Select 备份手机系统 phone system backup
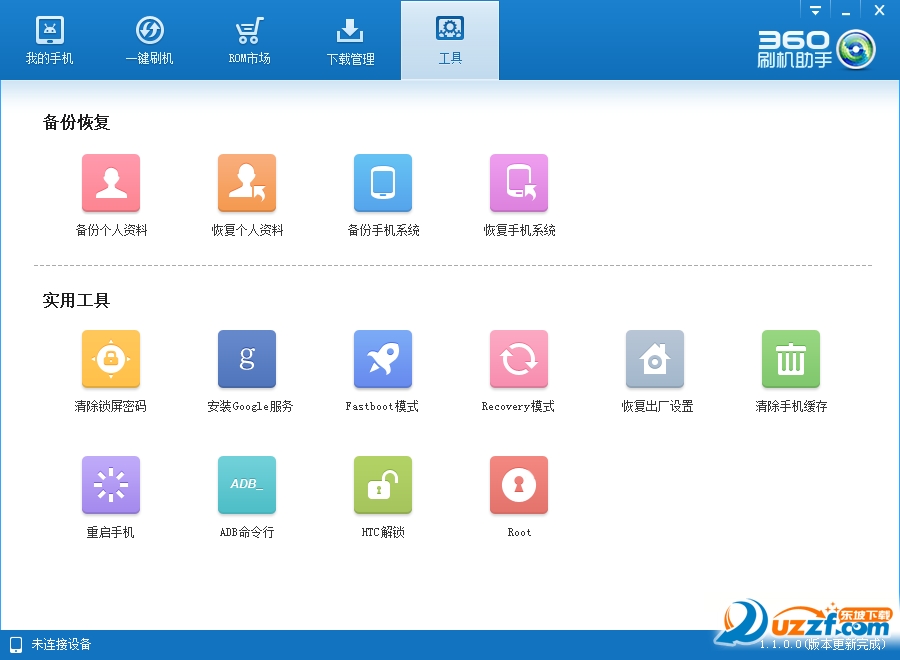 [x=383, y=183]
